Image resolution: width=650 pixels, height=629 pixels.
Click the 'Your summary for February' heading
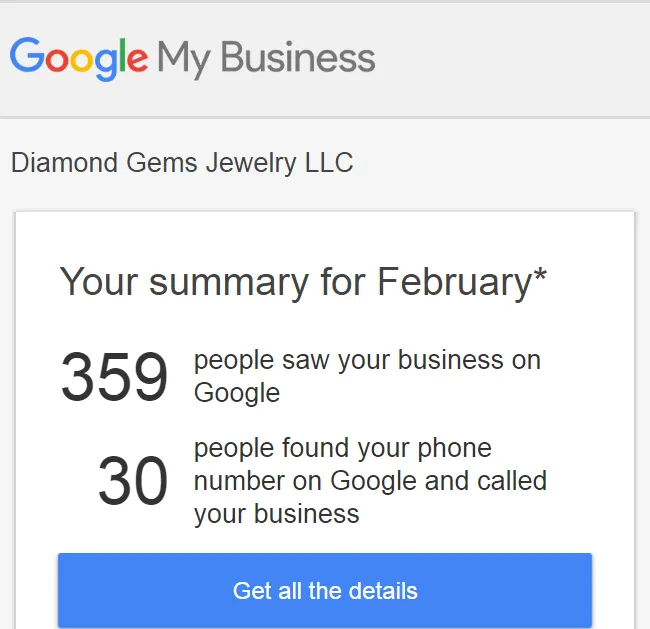coord(303,283)
